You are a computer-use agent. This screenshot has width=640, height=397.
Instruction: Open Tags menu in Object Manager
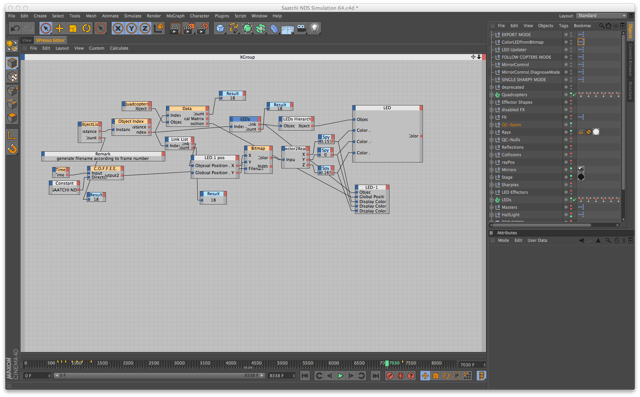[563, 26]
